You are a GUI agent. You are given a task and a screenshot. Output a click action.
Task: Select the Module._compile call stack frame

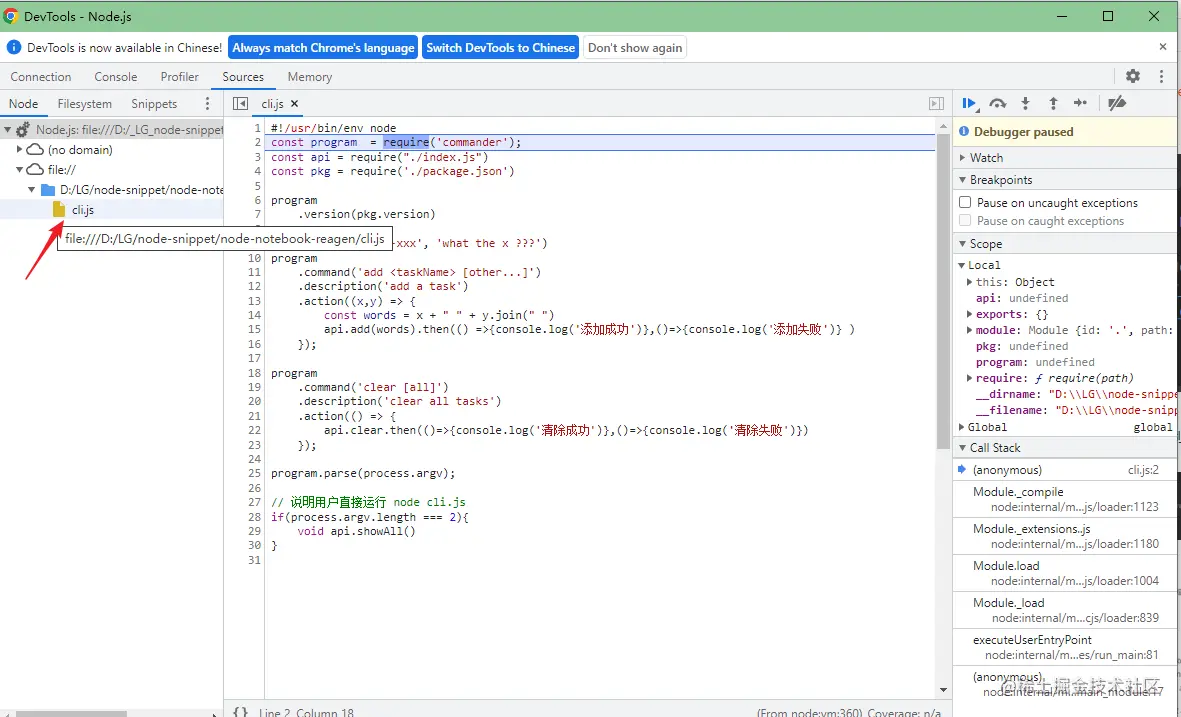pyautogui.click(x=1066, y=499)
